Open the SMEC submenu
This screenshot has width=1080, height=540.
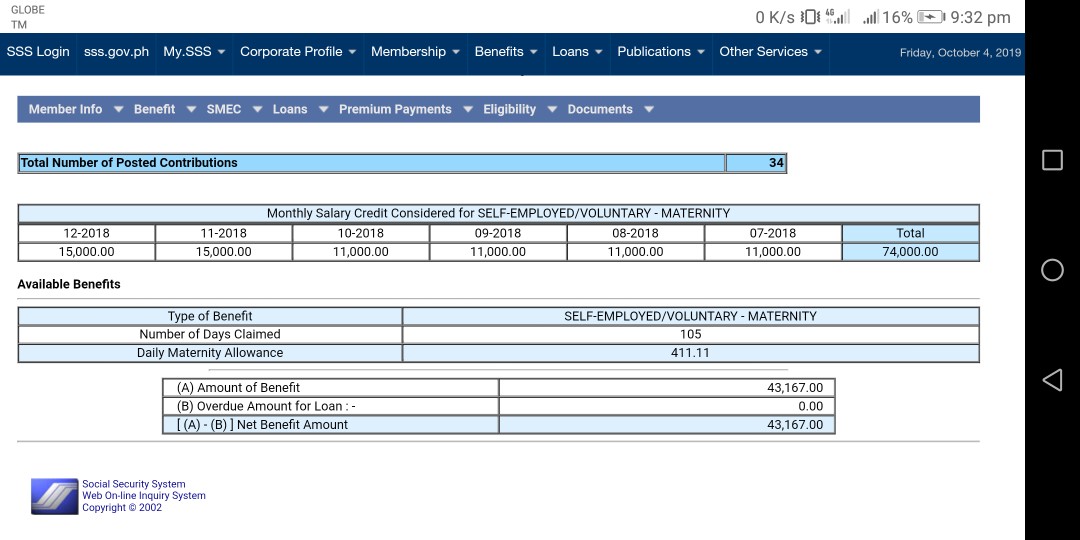click(x=224, y=109)
